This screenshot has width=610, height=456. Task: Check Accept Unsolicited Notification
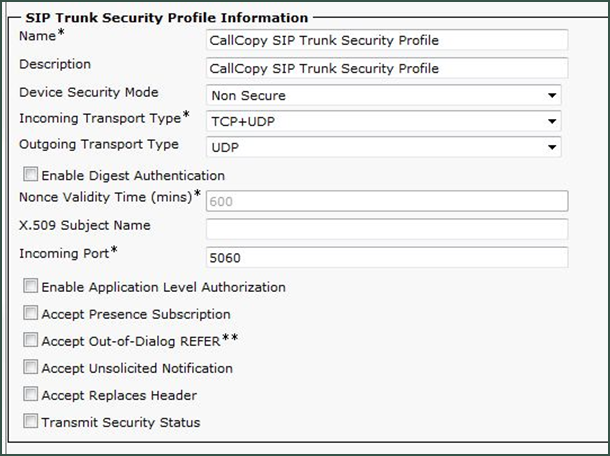tap(30, 367)
